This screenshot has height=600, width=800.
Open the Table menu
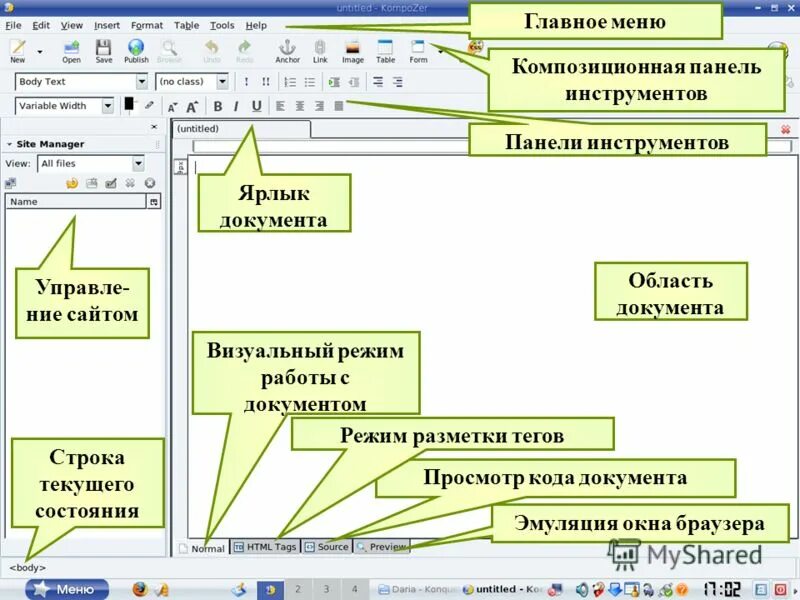(x=186, y=25)
